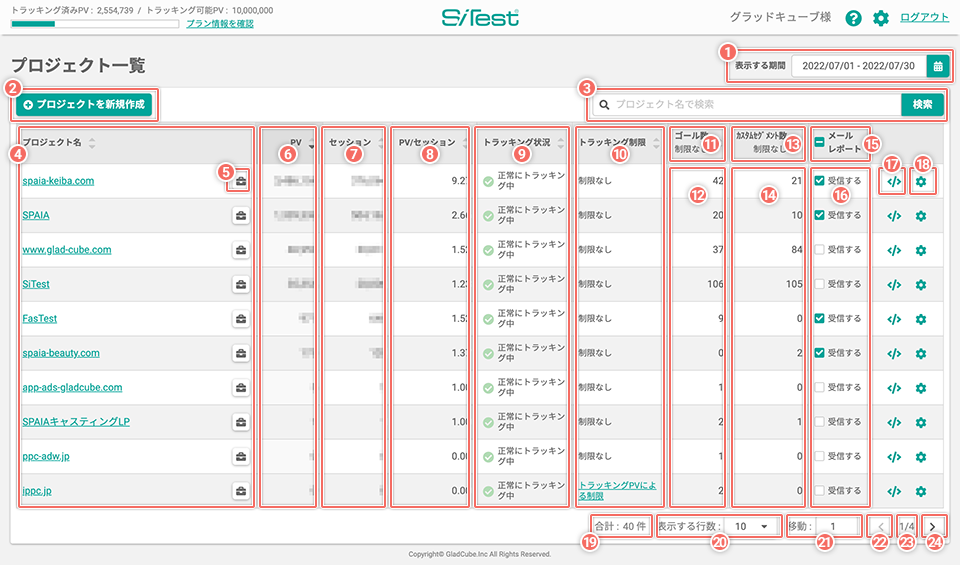This screenshot has width=960, height=565.
Task: Open the help question mark icon
Action: pos(853,18)
